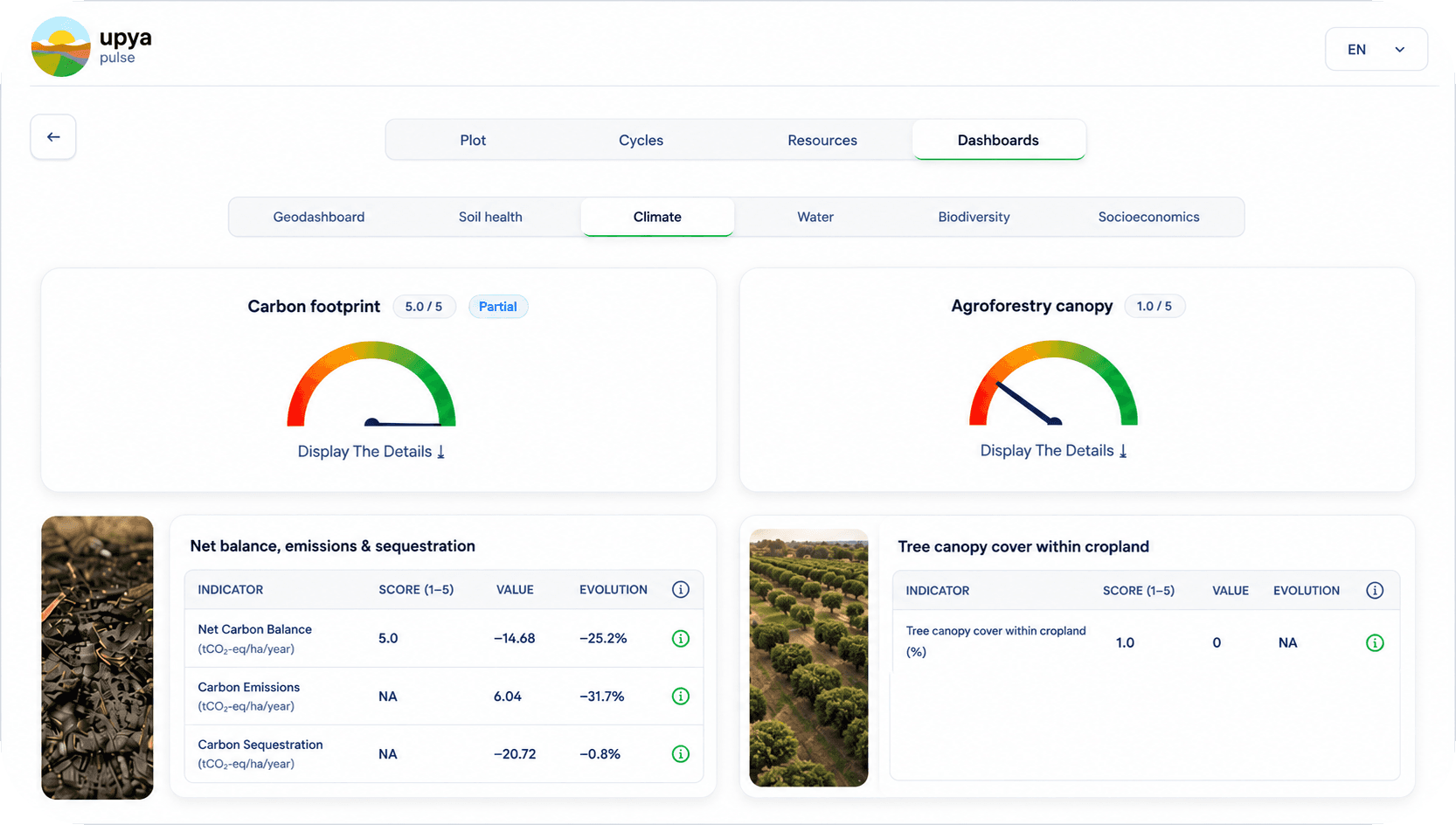The height and width of the screenshot is (825, 1456).
Task: Open info for Net Carbon Balance row
Action: pos(681,639)
